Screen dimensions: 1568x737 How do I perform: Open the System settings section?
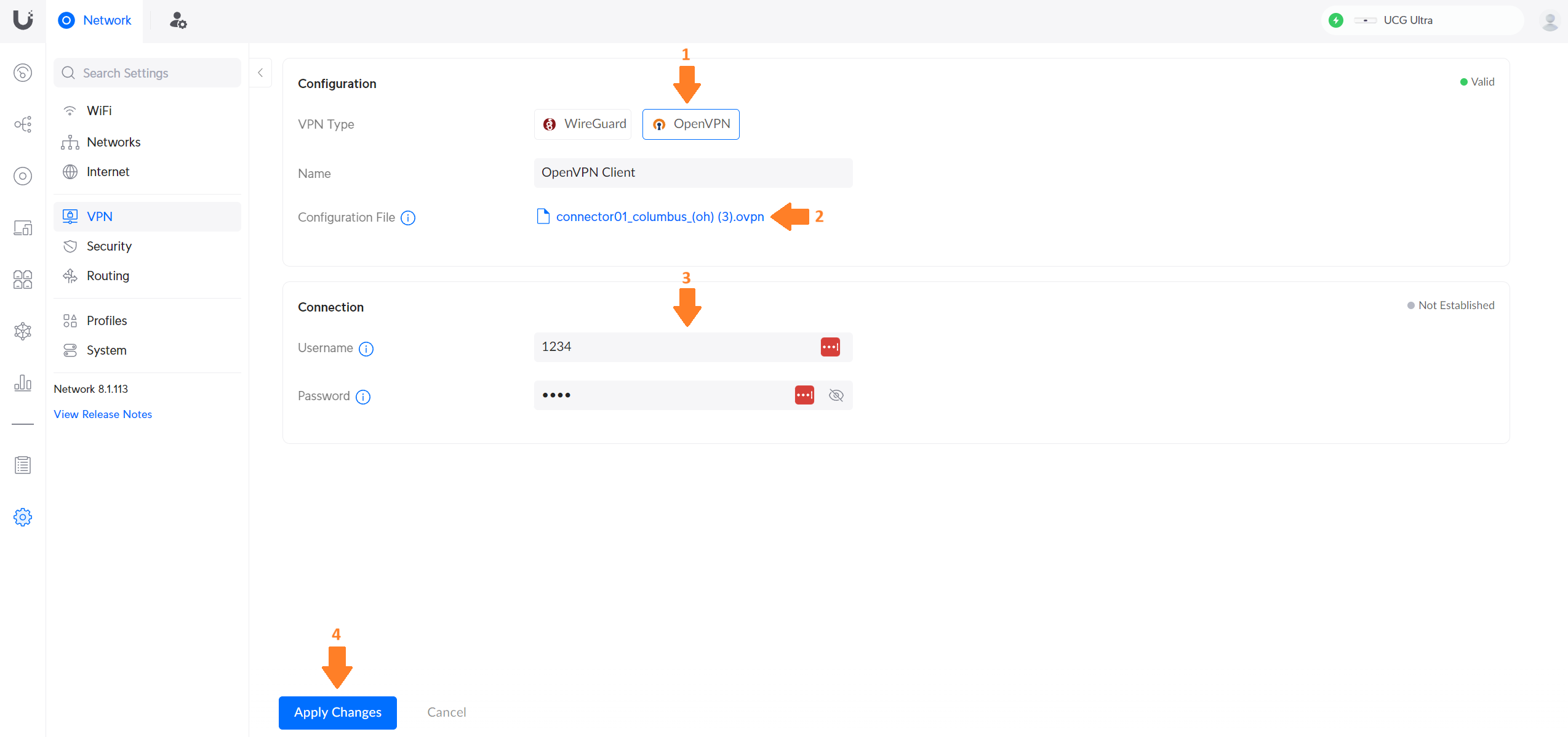(x=147, y=350)
